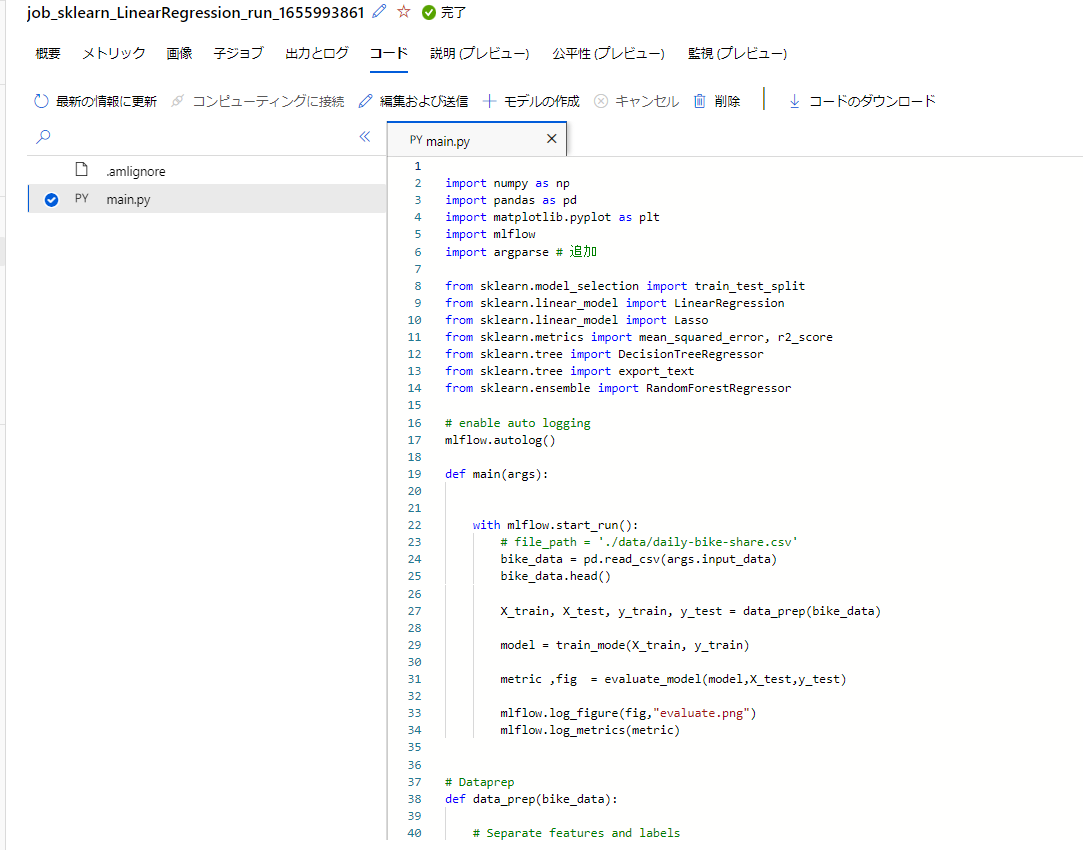This screenshot has height=850, width=1083.
Task: Click the '# Dataprep' comment line
Action: coord(479,782)
